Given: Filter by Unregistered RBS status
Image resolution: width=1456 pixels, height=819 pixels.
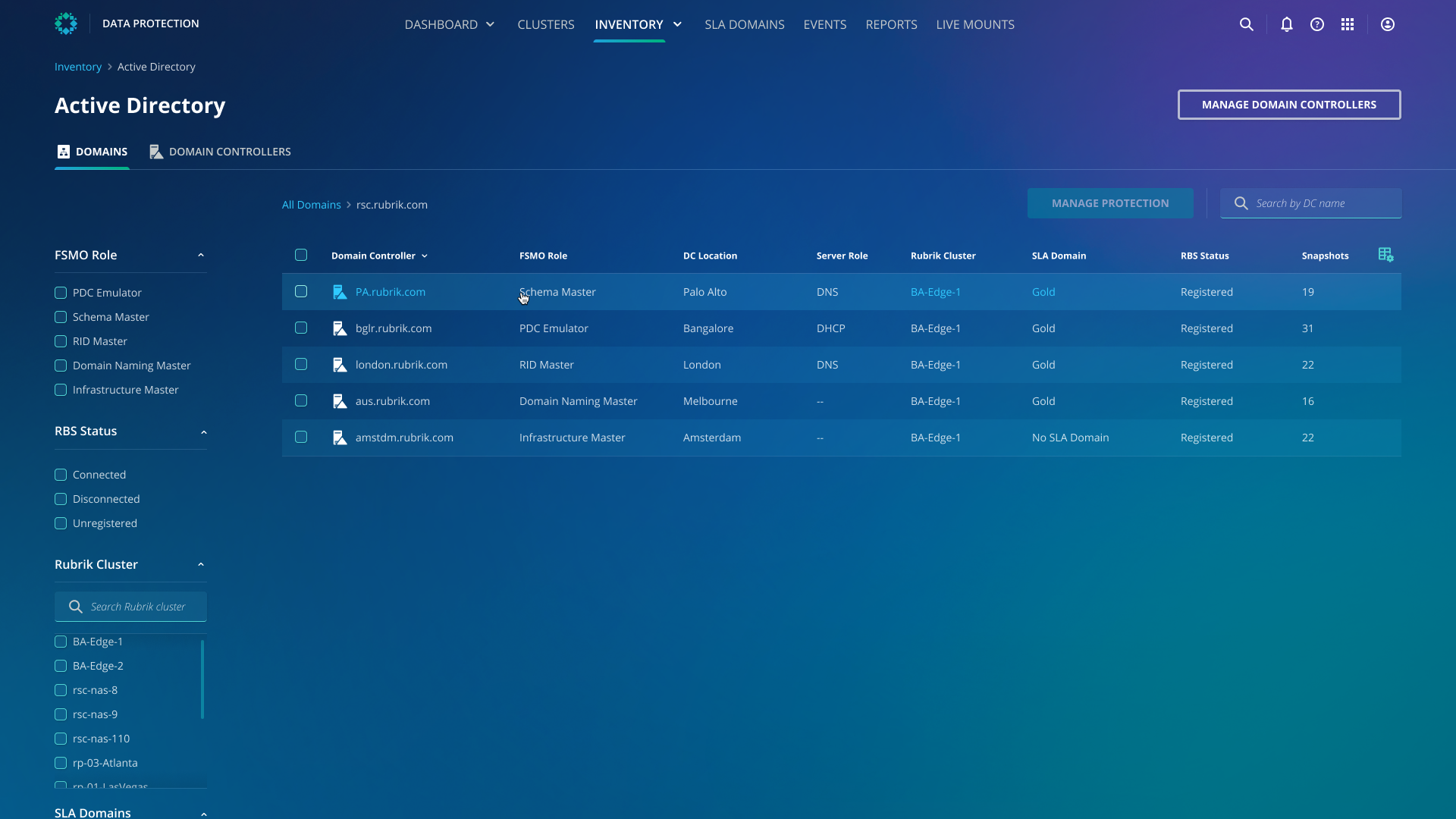Looking at the screenshot, I should (x=61, y=523).
